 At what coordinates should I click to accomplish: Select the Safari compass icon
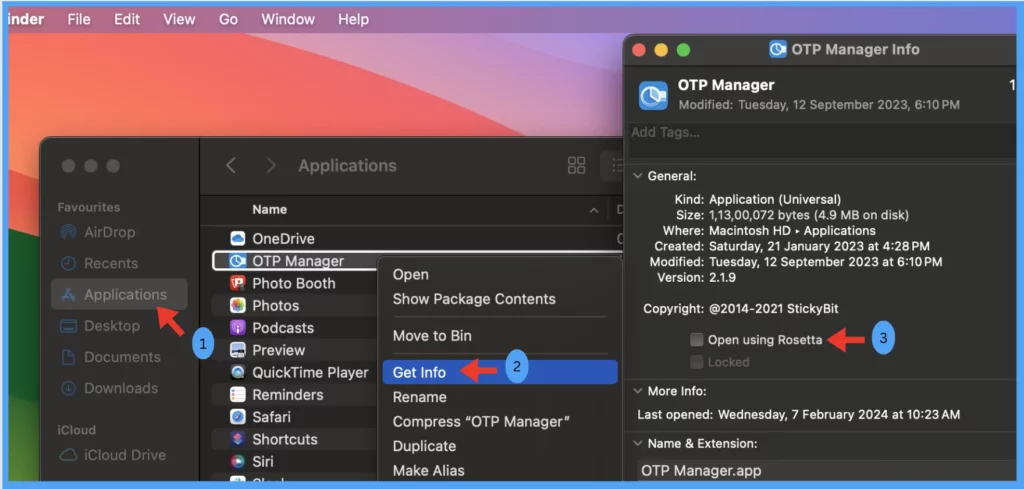(x=238, y=417)
